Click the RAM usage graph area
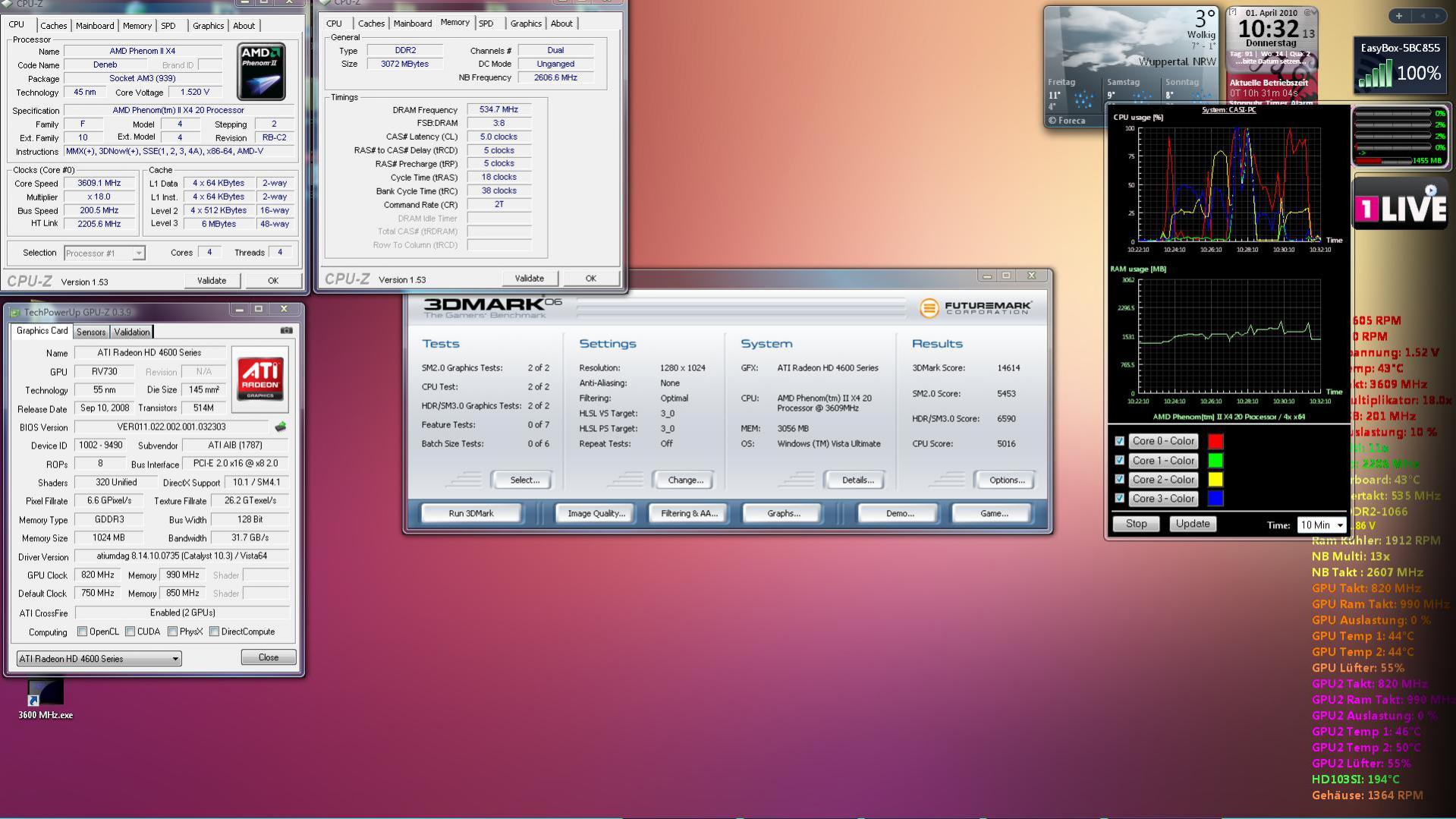The height and width of the screenshot is (819, 1456). (1230, 337)
